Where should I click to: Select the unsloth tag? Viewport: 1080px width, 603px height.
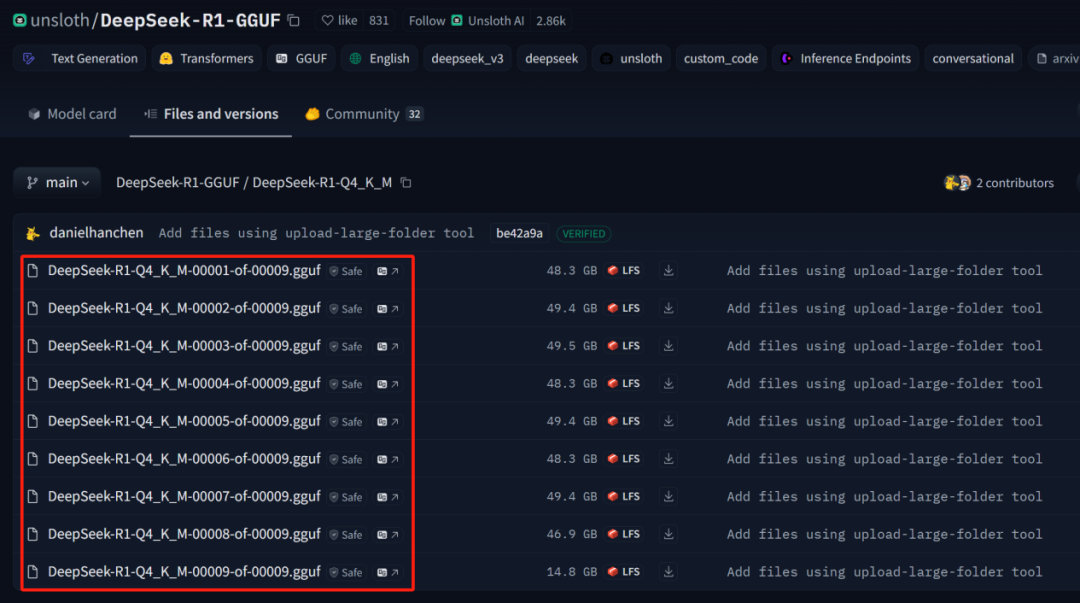pyautogui.click(x=631, y=59)
